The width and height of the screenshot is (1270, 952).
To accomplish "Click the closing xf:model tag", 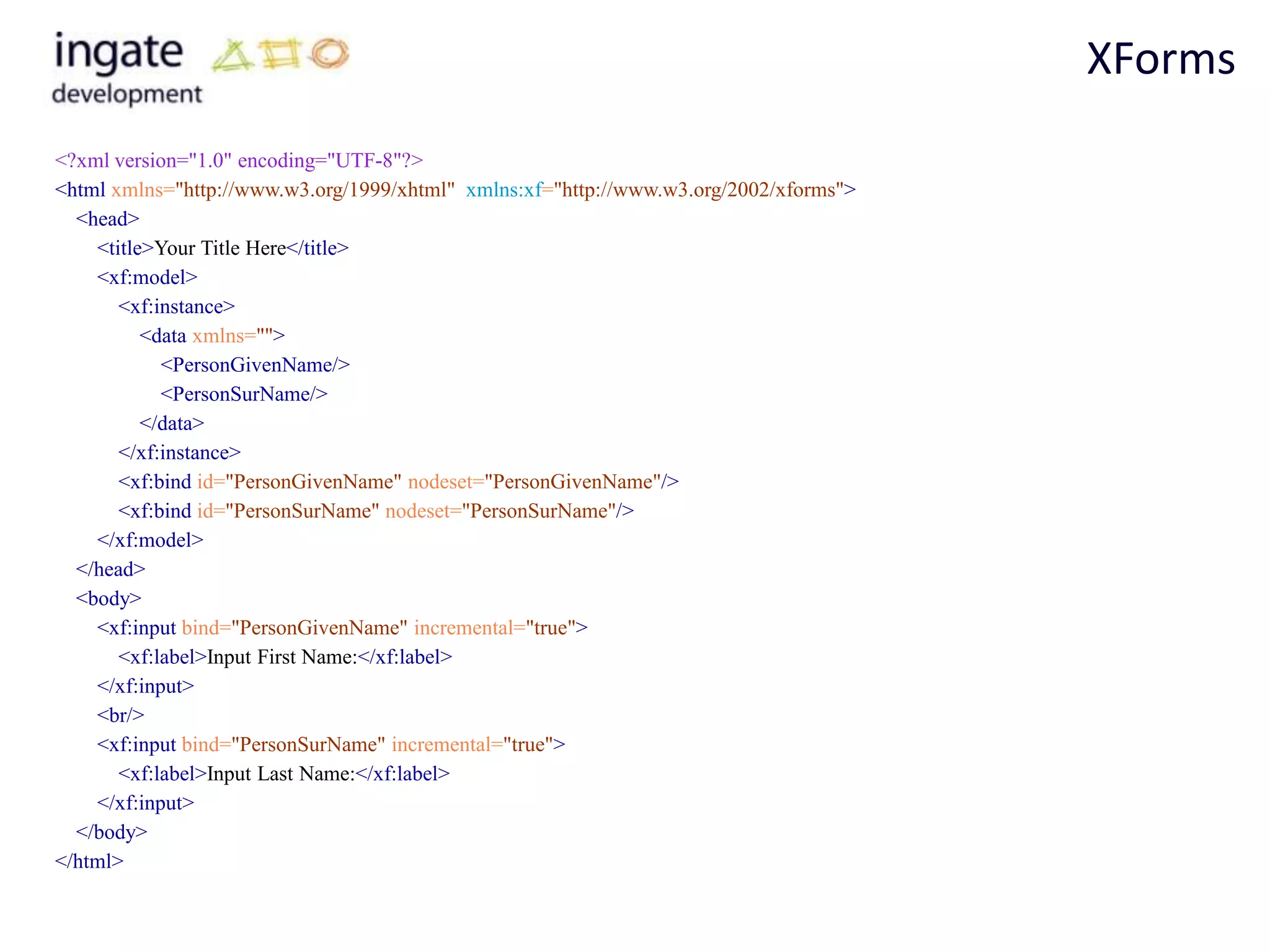I will [150, 540].
